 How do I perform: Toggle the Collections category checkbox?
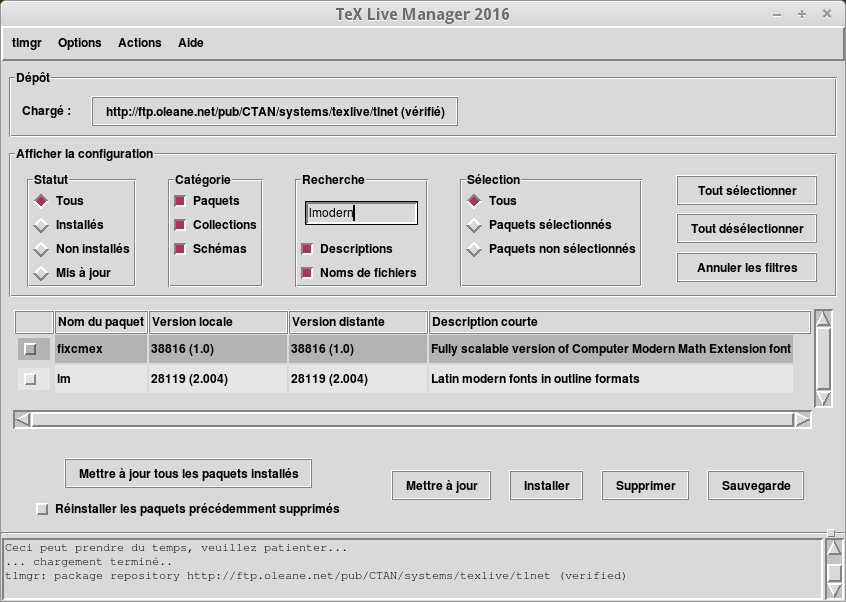[180, 225]
